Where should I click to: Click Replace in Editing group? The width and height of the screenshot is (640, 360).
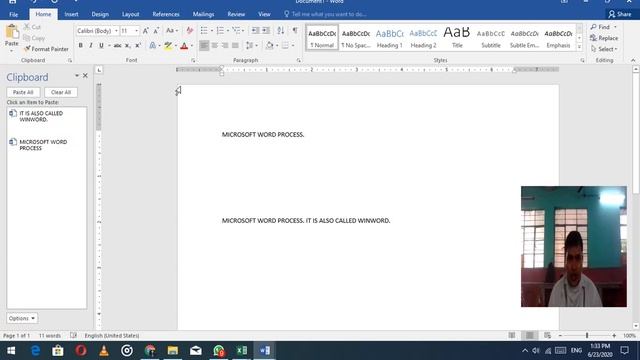(x=604, y=38)
